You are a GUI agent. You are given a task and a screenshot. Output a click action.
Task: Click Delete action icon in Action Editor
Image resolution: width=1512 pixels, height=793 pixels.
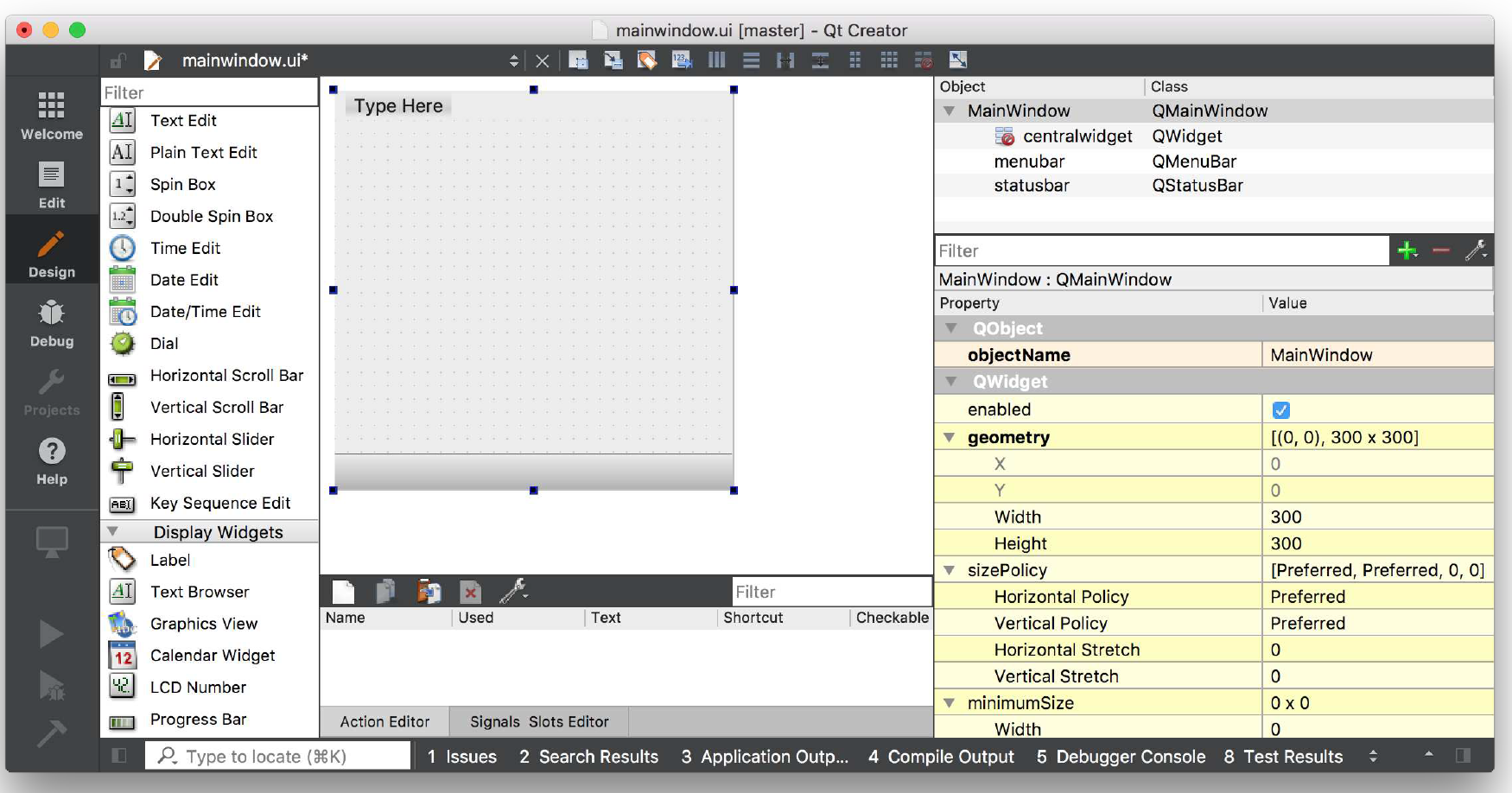tap(470, 592)
